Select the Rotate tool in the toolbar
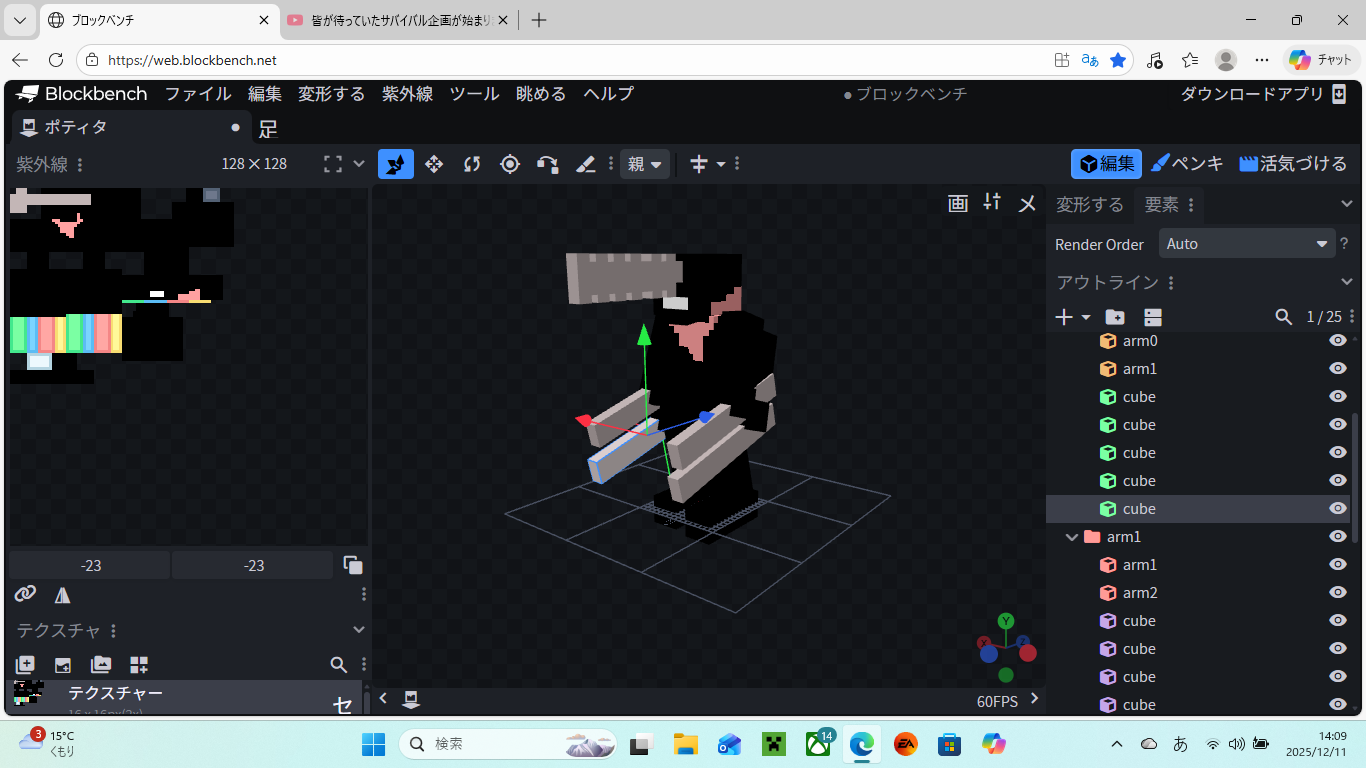The image size is (1366, 768). point(471,163)
